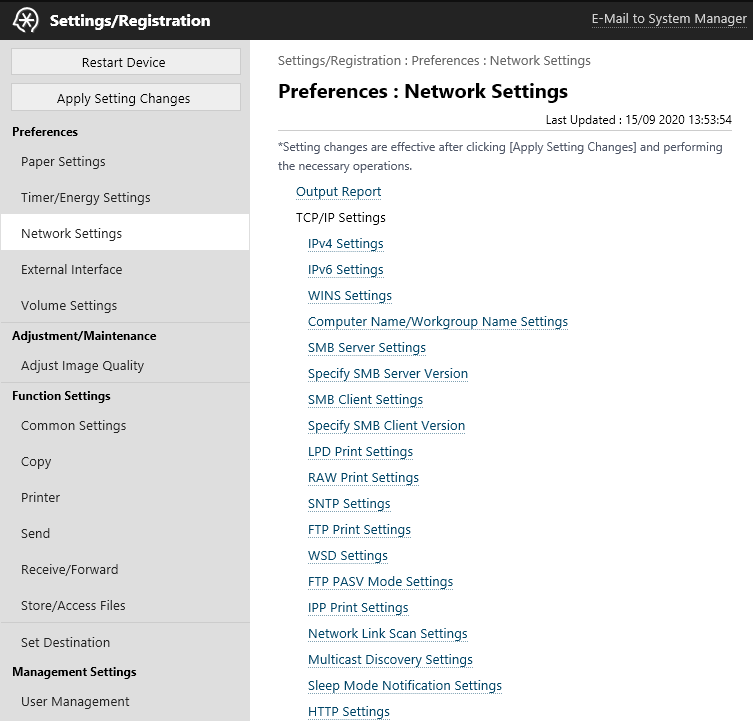Open FTP PASV Mode Settings link
This screenshot has width=753, height=721.
point(380,582)
